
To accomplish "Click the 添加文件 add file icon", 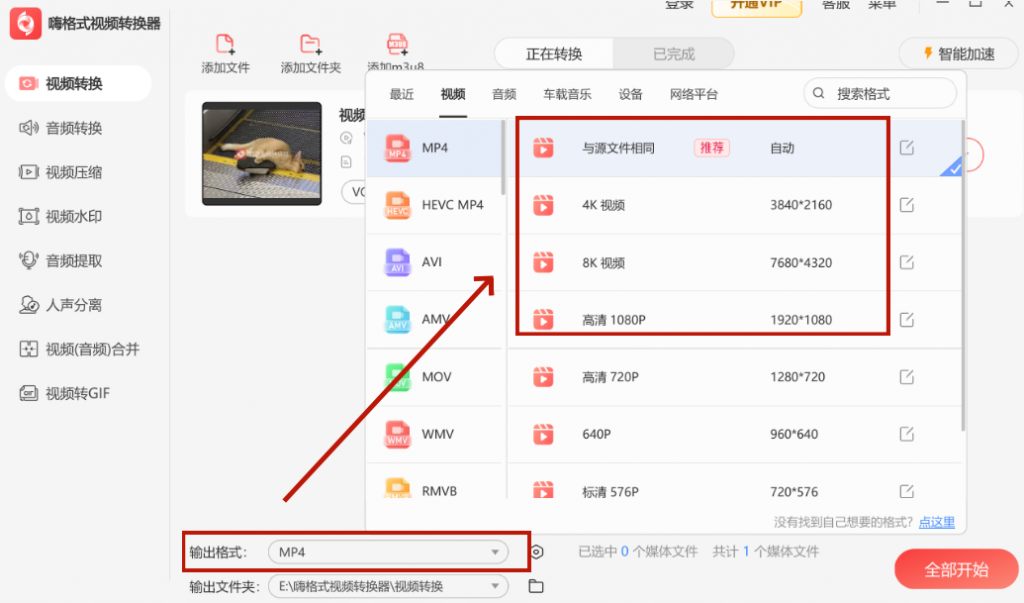I will click(x=225, y=46).
